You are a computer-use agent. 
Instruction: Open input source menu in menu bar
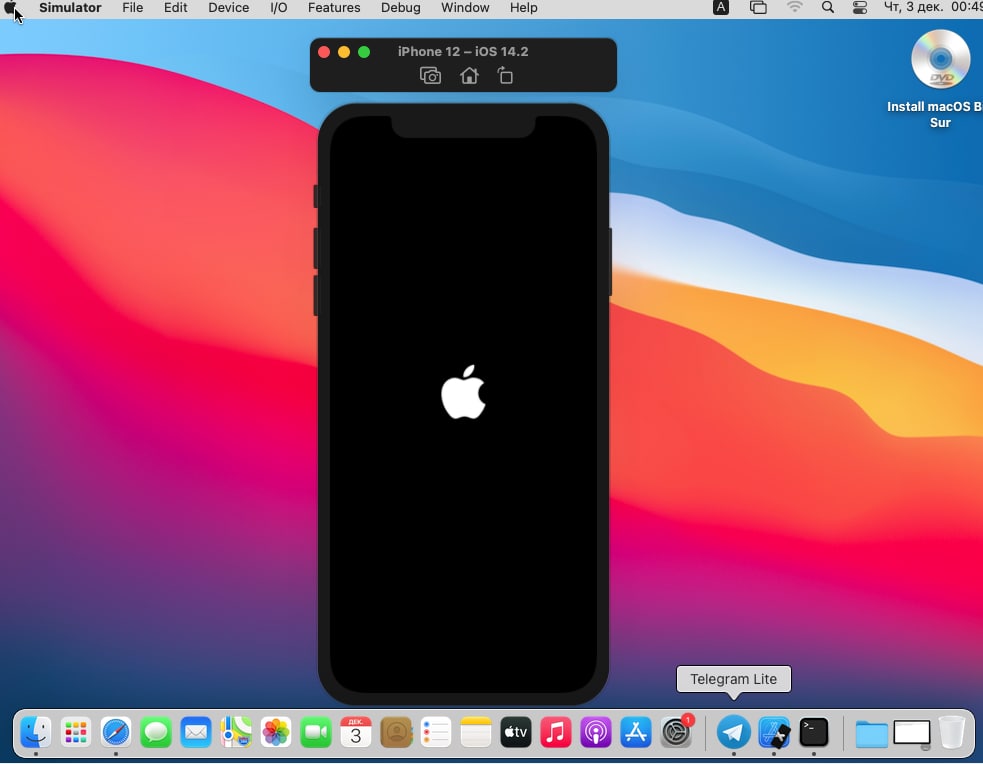tap(721, 8)
